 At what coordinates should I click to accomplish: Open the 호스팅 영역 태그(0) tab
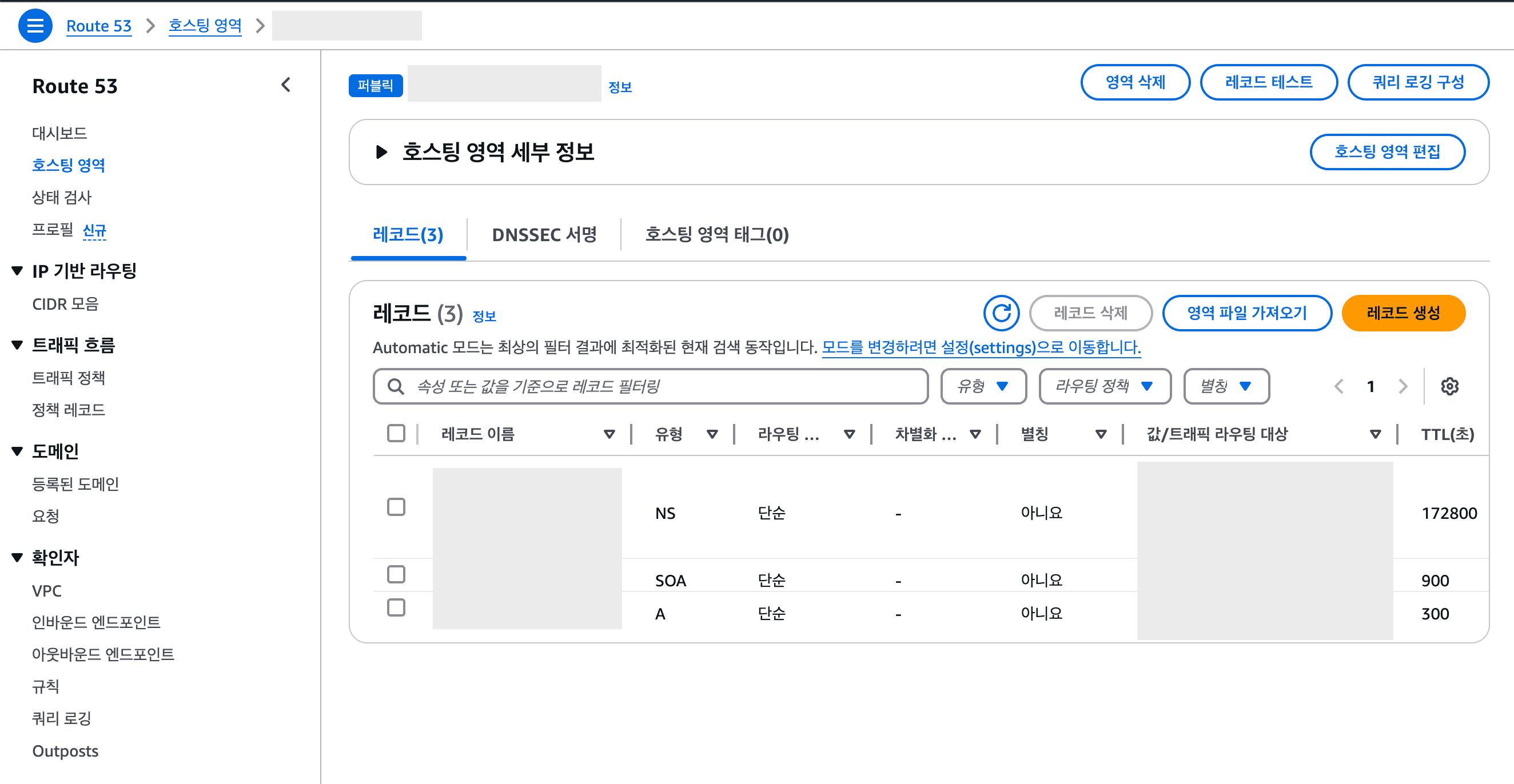coord(718,235)
